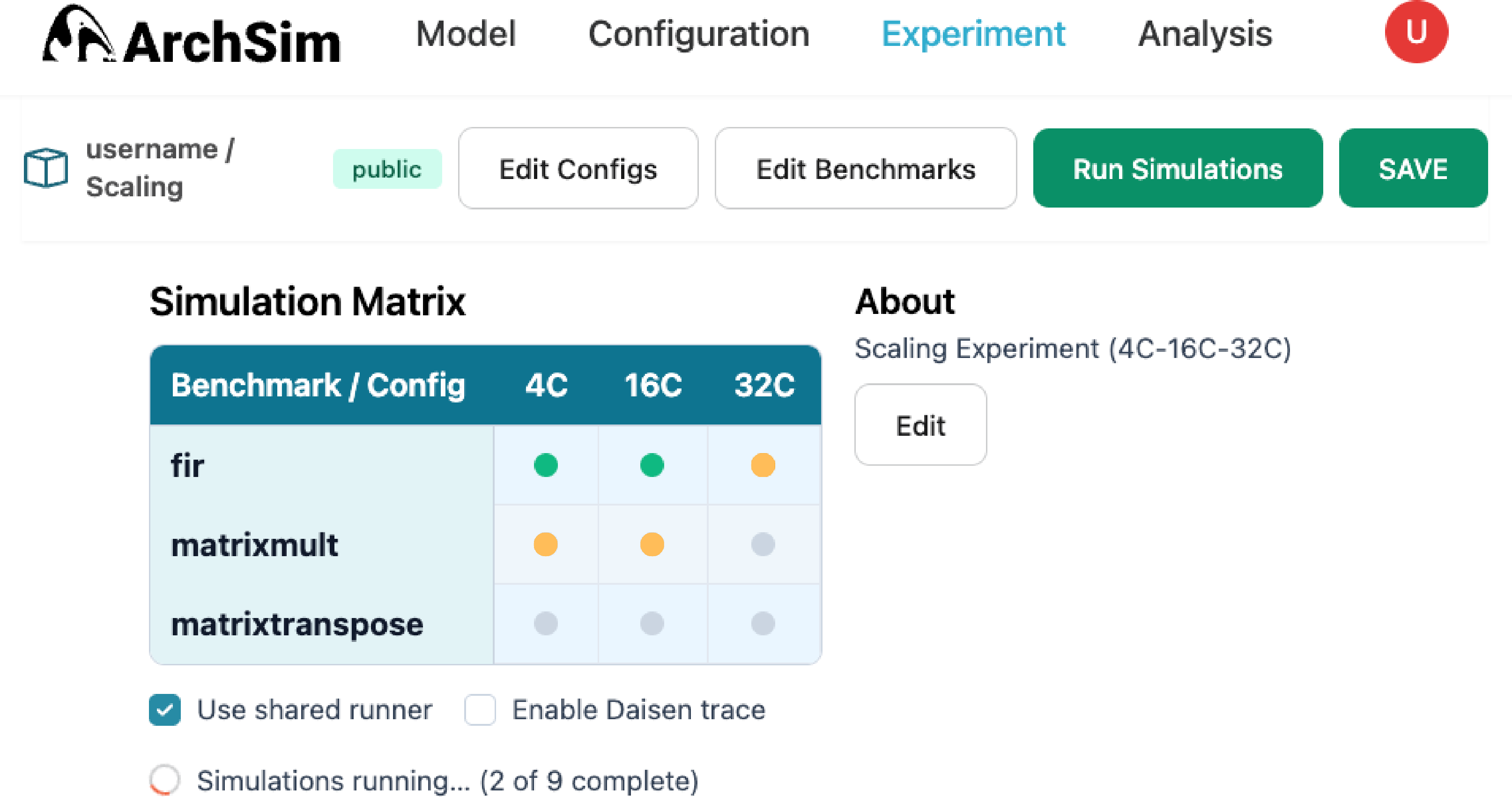Viewport: 1512px width, 797px height.
Task: Select fir 16C green status dot
Action: coord(652,465)
